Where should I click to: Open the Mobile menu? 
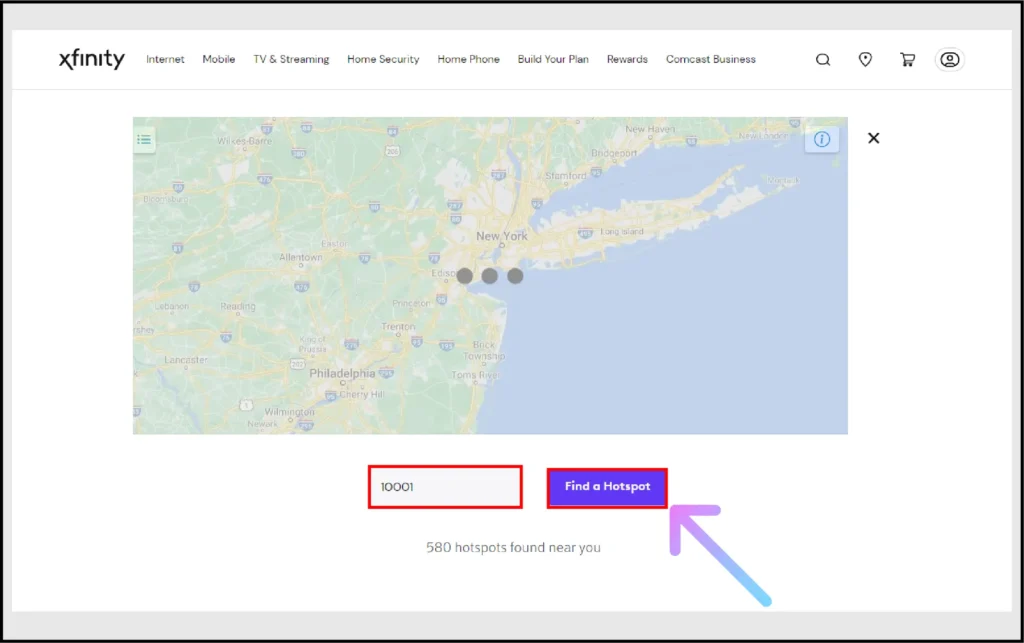219,59
